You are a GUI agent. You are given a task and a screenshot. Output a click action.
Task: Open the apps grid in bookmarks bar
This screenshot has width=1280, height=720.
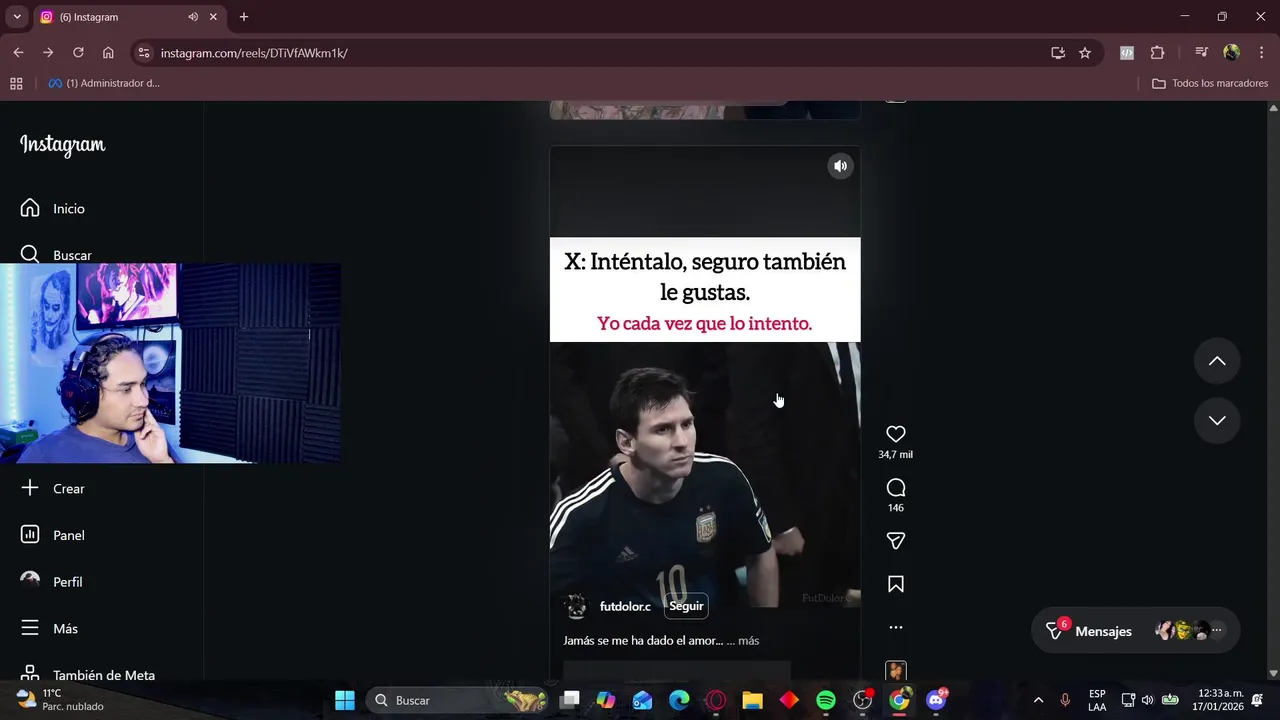pos(16,83)
